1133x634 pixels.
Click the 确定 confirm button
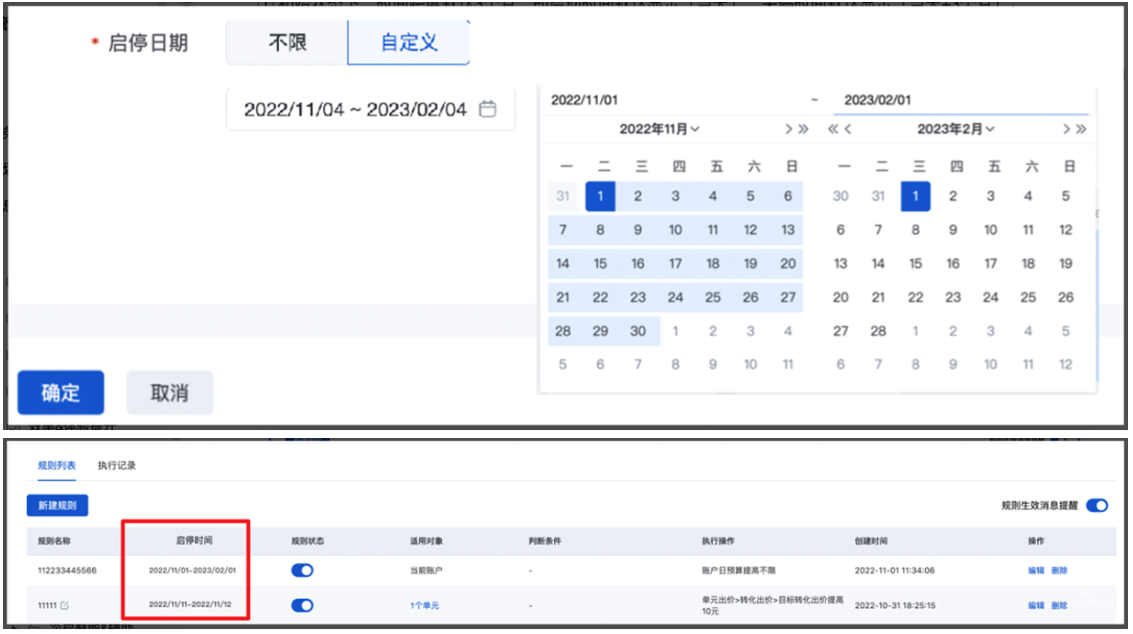pyautogui.click(x=61, y=393)
